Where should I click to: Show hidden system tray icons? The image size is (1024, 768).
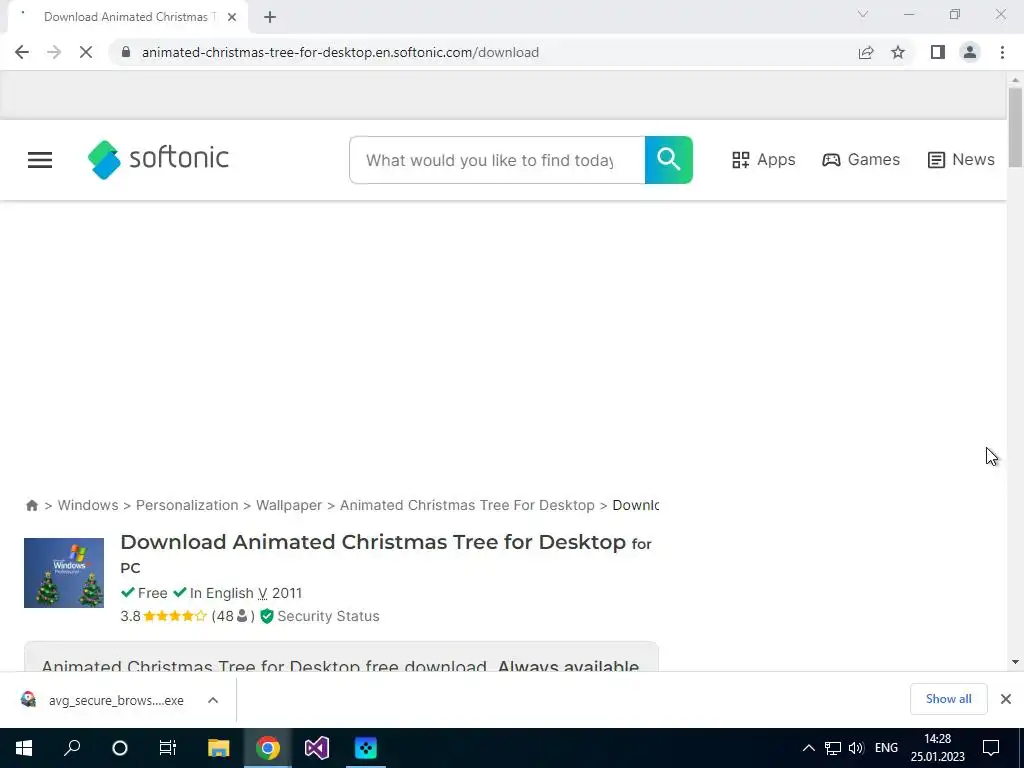click(x=808, y=748)
